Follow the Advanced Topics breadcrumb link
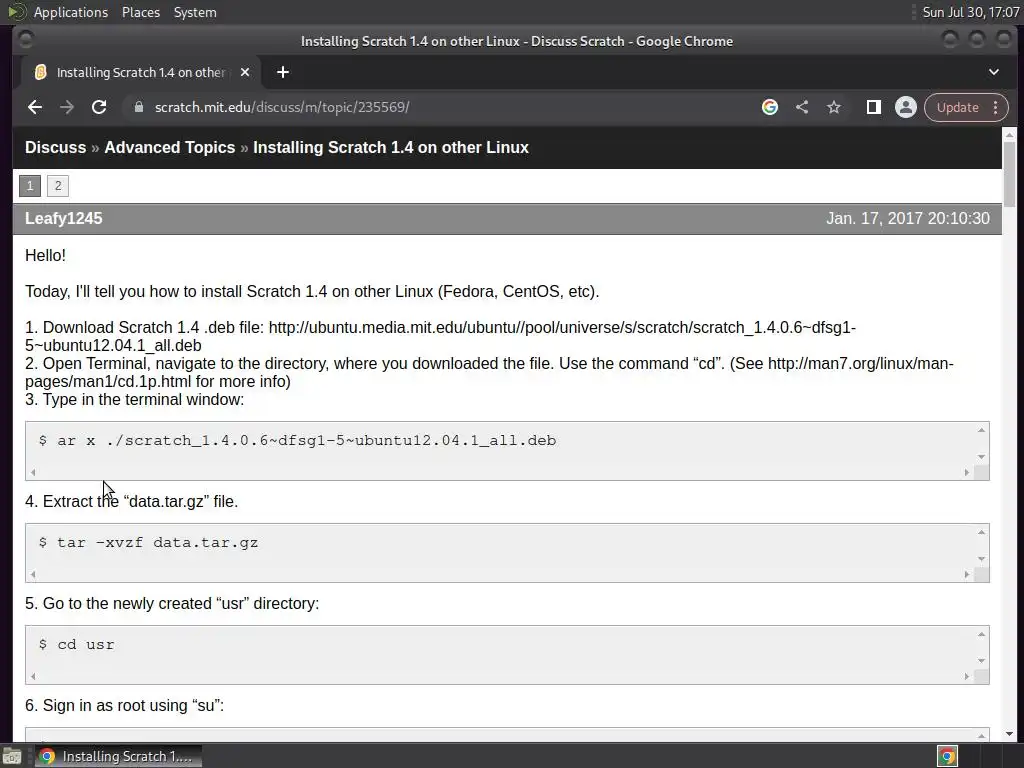The width and height of the screenshot is (1024, 768). click(170, 148)
